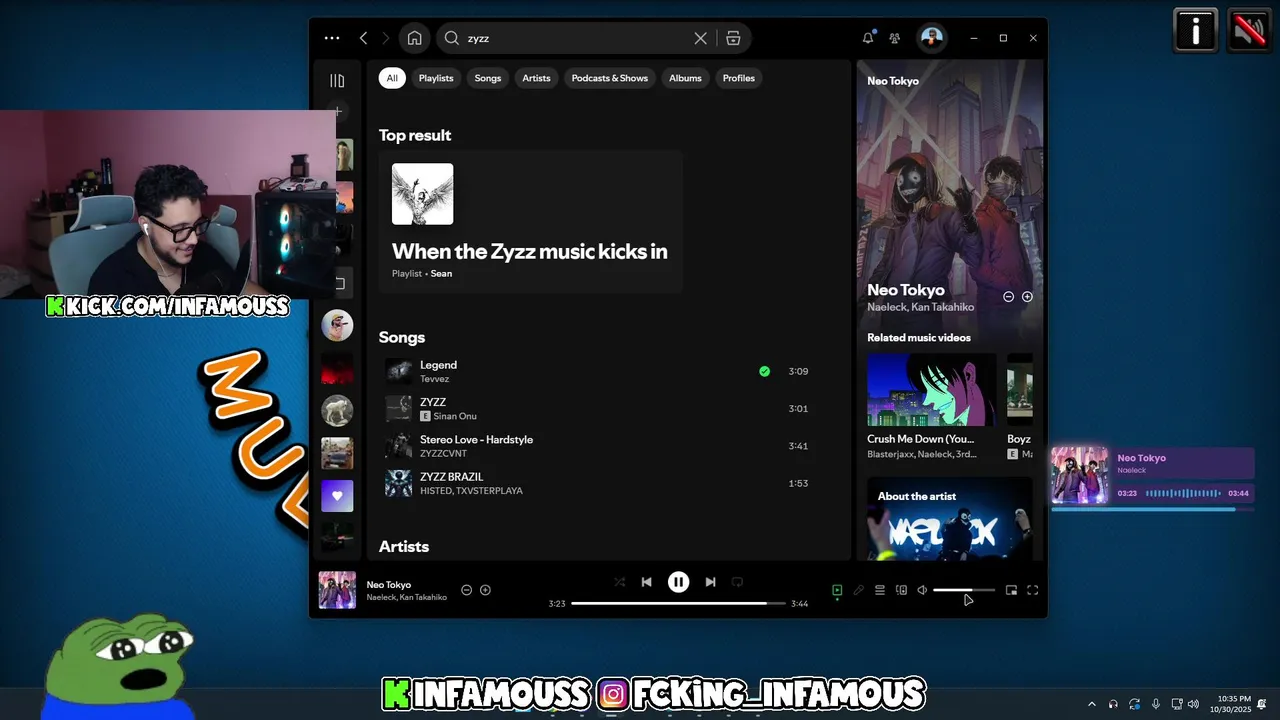The width and height of the screenshot is (1280, 720).
Task: Expand Your Library sidebar icon
Action: [337, 80]
